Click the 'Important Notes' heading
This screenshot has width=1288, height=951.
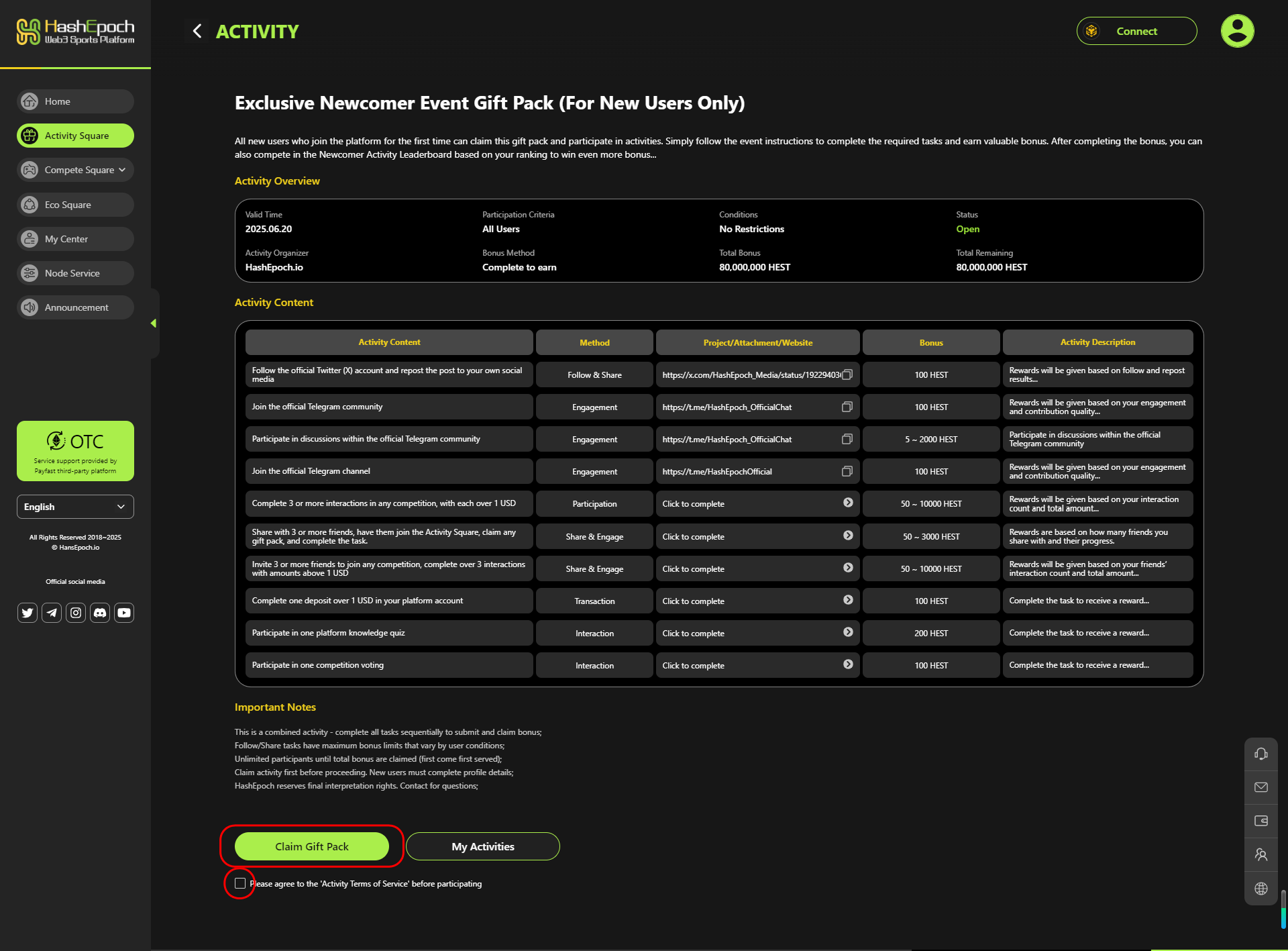click(x=275, y=707)
